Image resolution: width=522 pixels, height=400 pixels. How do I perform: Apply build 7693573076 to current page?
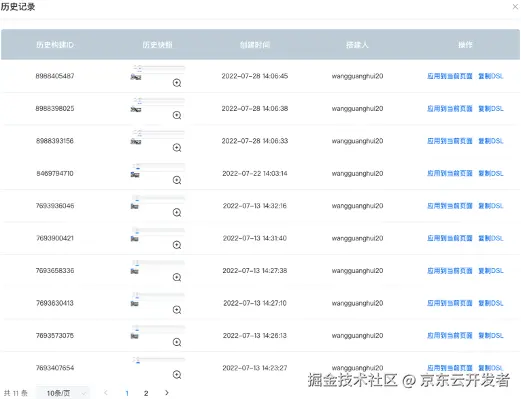tap(450, 335)
